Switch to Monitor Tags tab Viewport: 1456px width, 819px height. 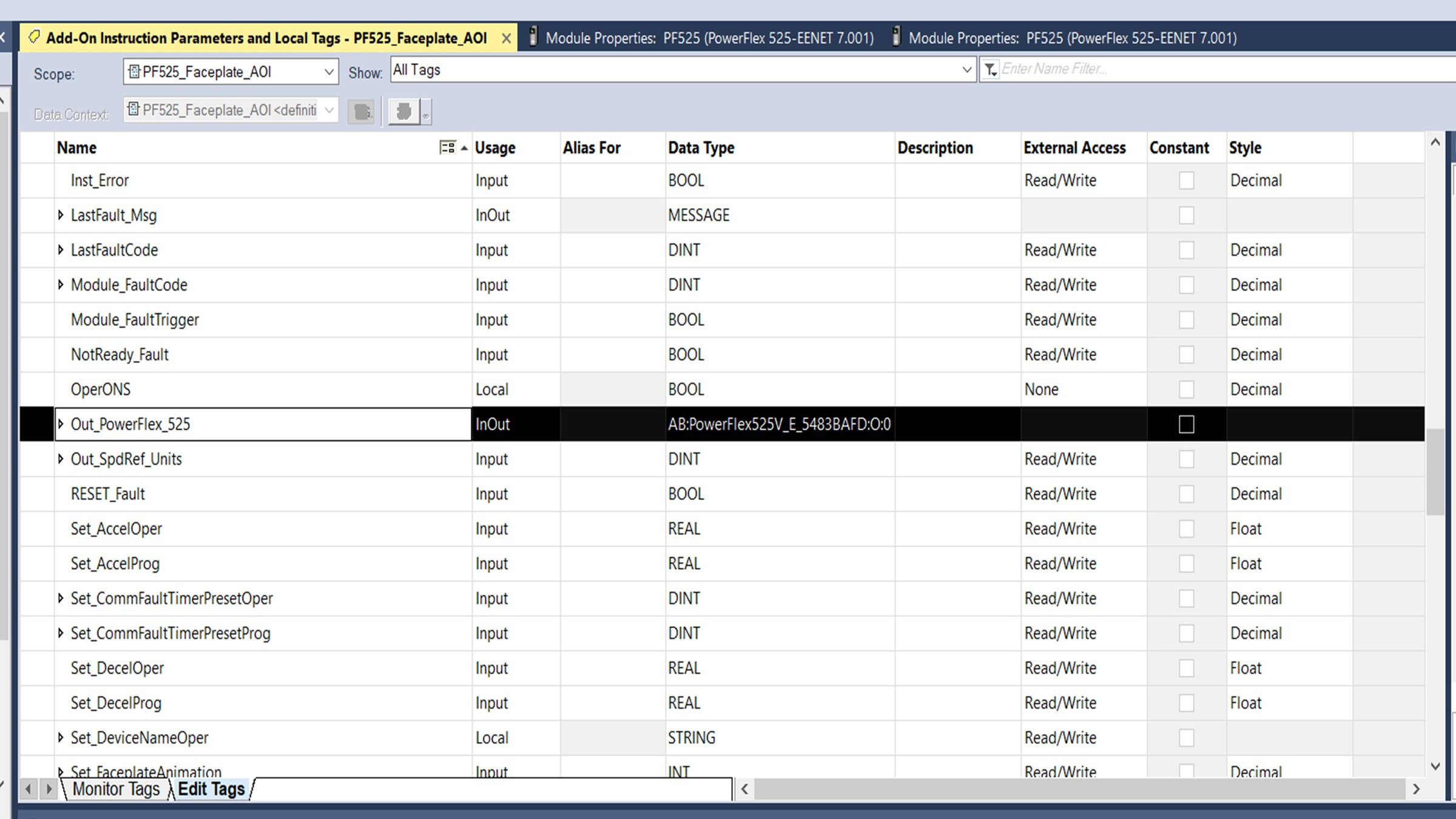click(x=116, y=789)
